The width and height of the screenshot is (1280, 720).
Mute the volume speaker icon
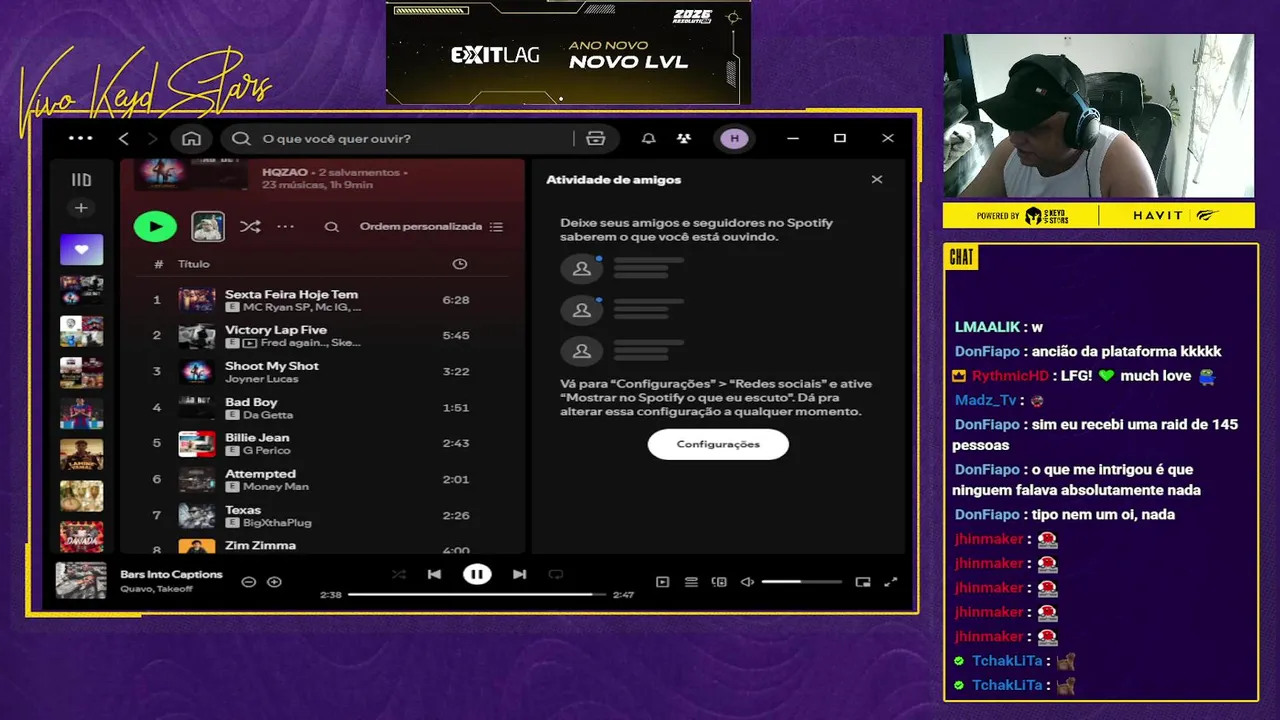(747, 582)
